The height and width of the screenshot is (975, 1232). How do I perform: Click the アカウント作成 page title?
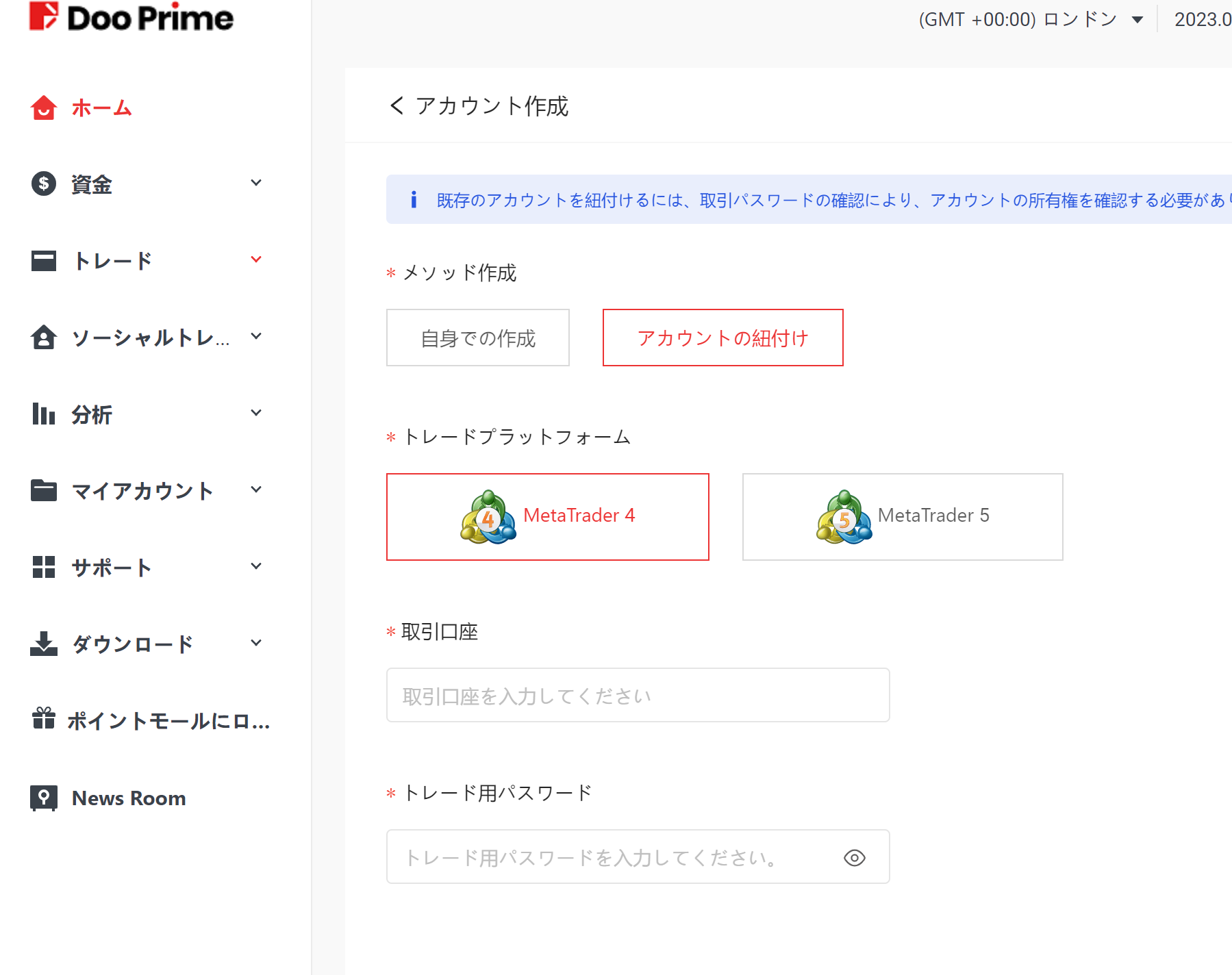click(x=492, y=105)
